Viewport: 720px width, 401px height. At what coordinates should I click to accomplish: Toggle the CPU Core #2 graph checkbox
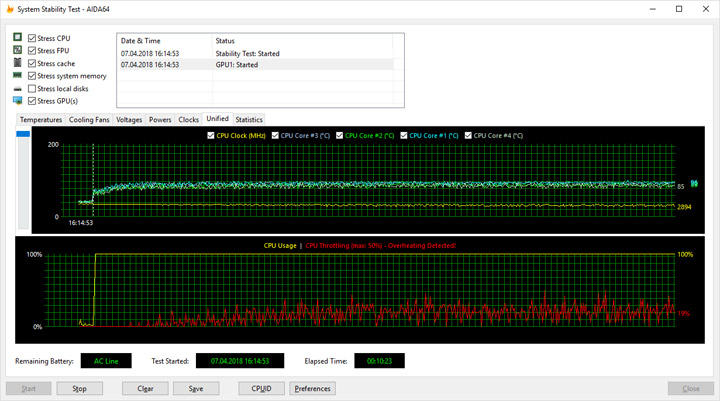(339, 136)
